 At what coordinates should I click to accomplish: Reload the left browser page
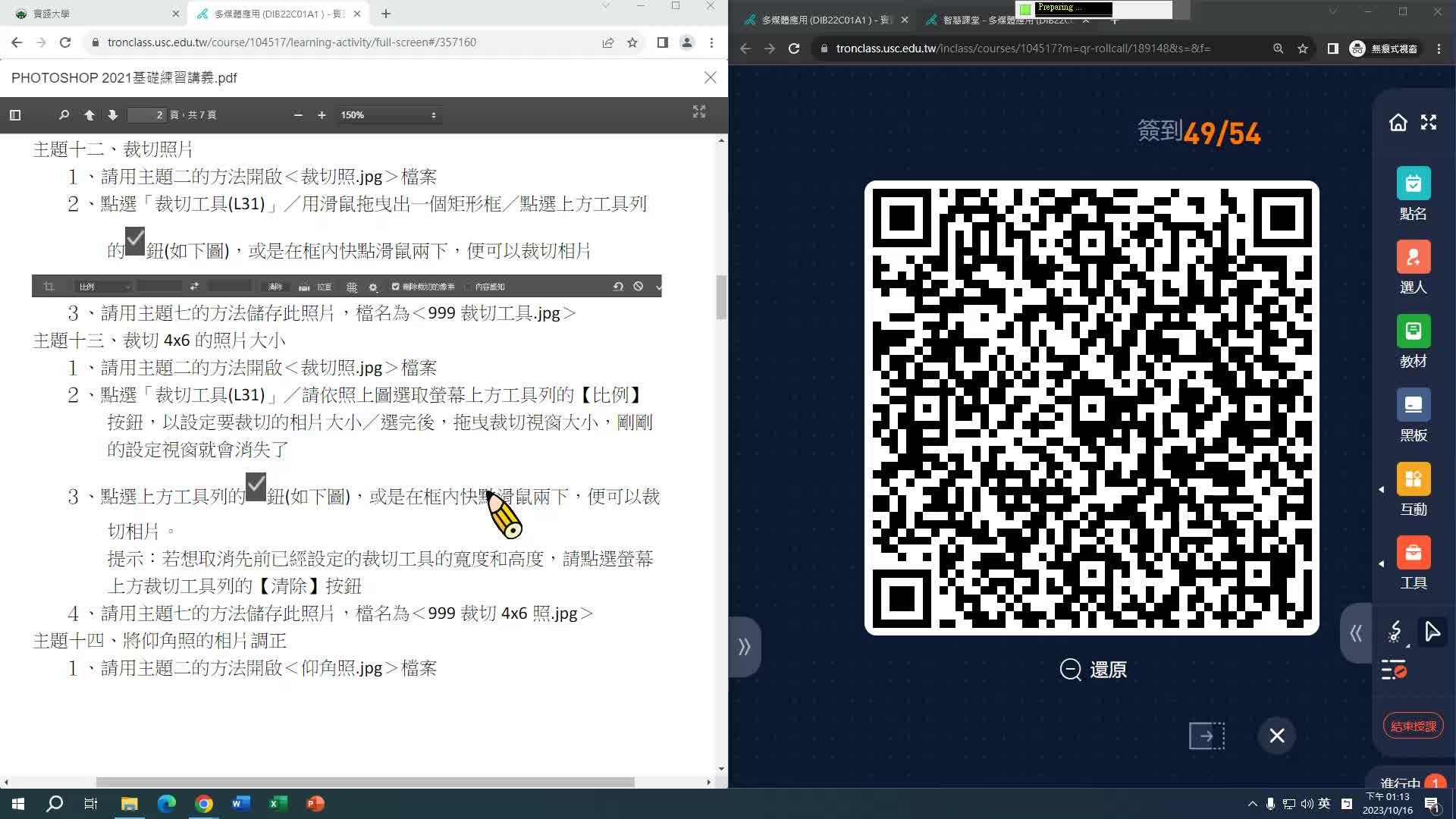pos(65,42)
